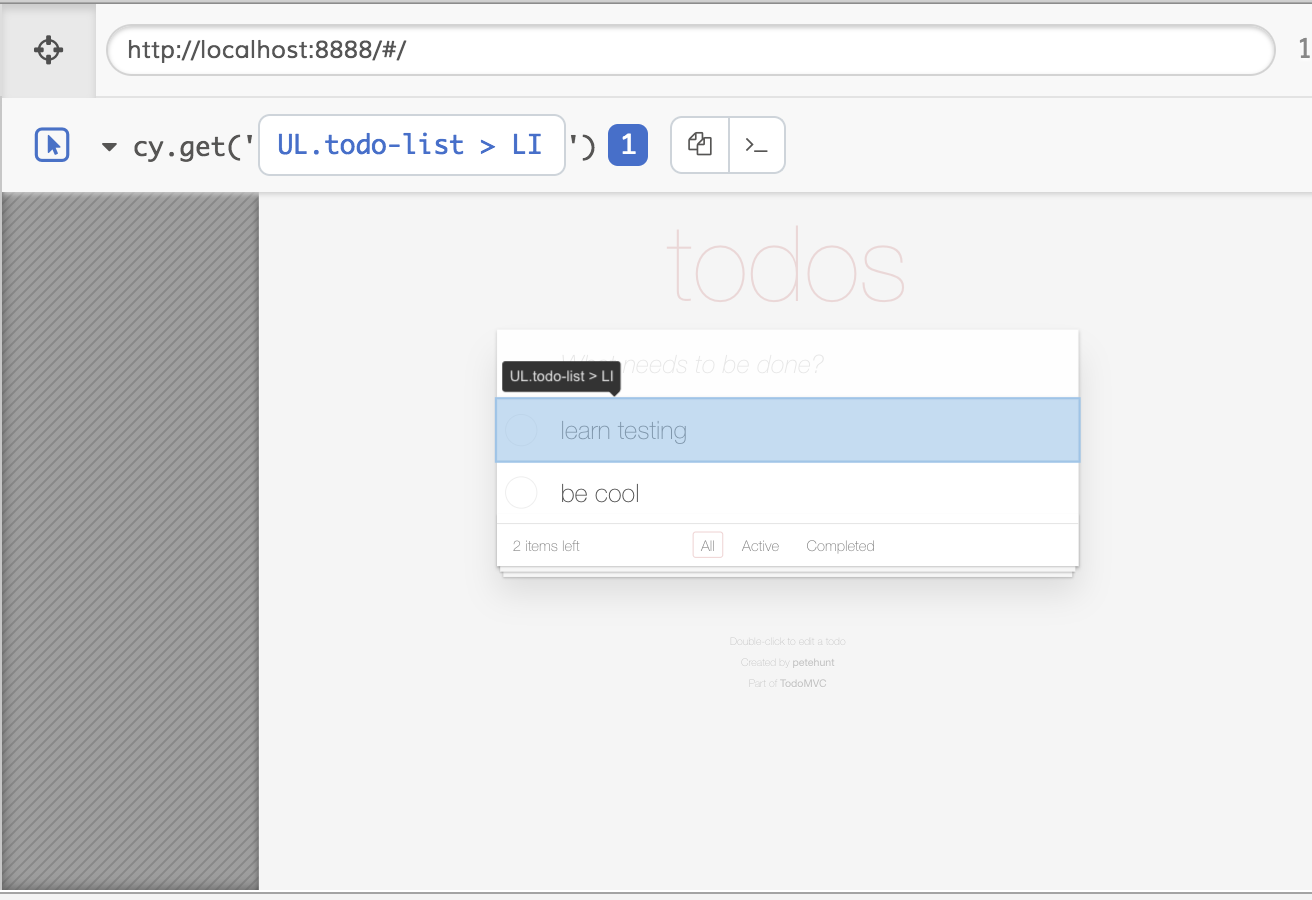Click the todos heading
This screenshot has width=1312, height=900.
click(x=786, y=266)
